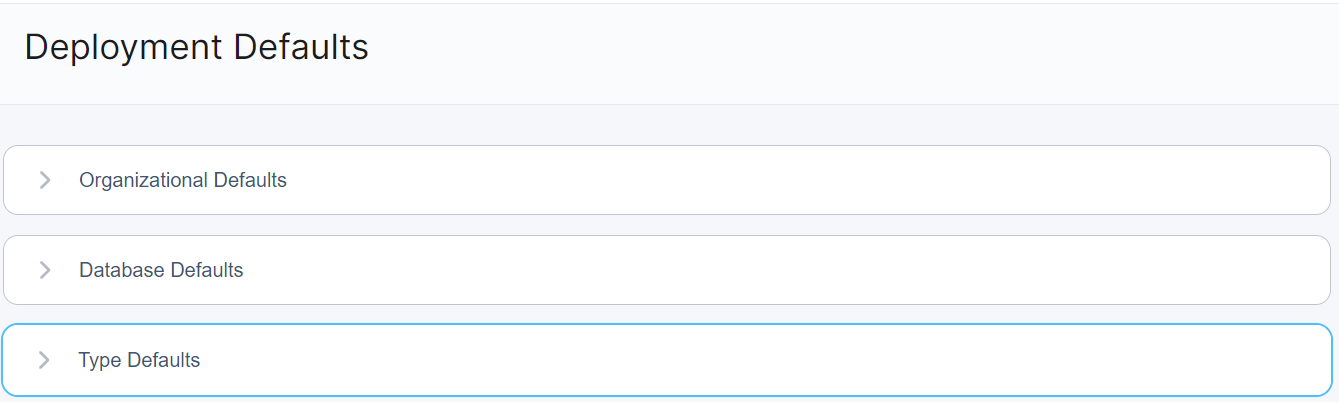
Task: Expand the Database Defaults section label
Action: 161,270
